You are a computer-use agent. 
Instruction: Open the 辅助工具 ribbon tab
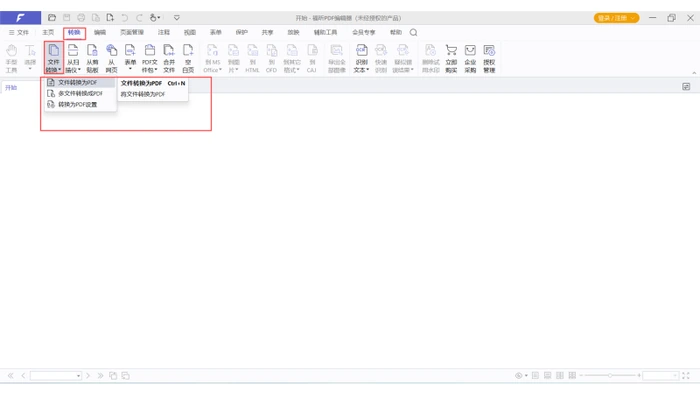(x=325, y=33)
